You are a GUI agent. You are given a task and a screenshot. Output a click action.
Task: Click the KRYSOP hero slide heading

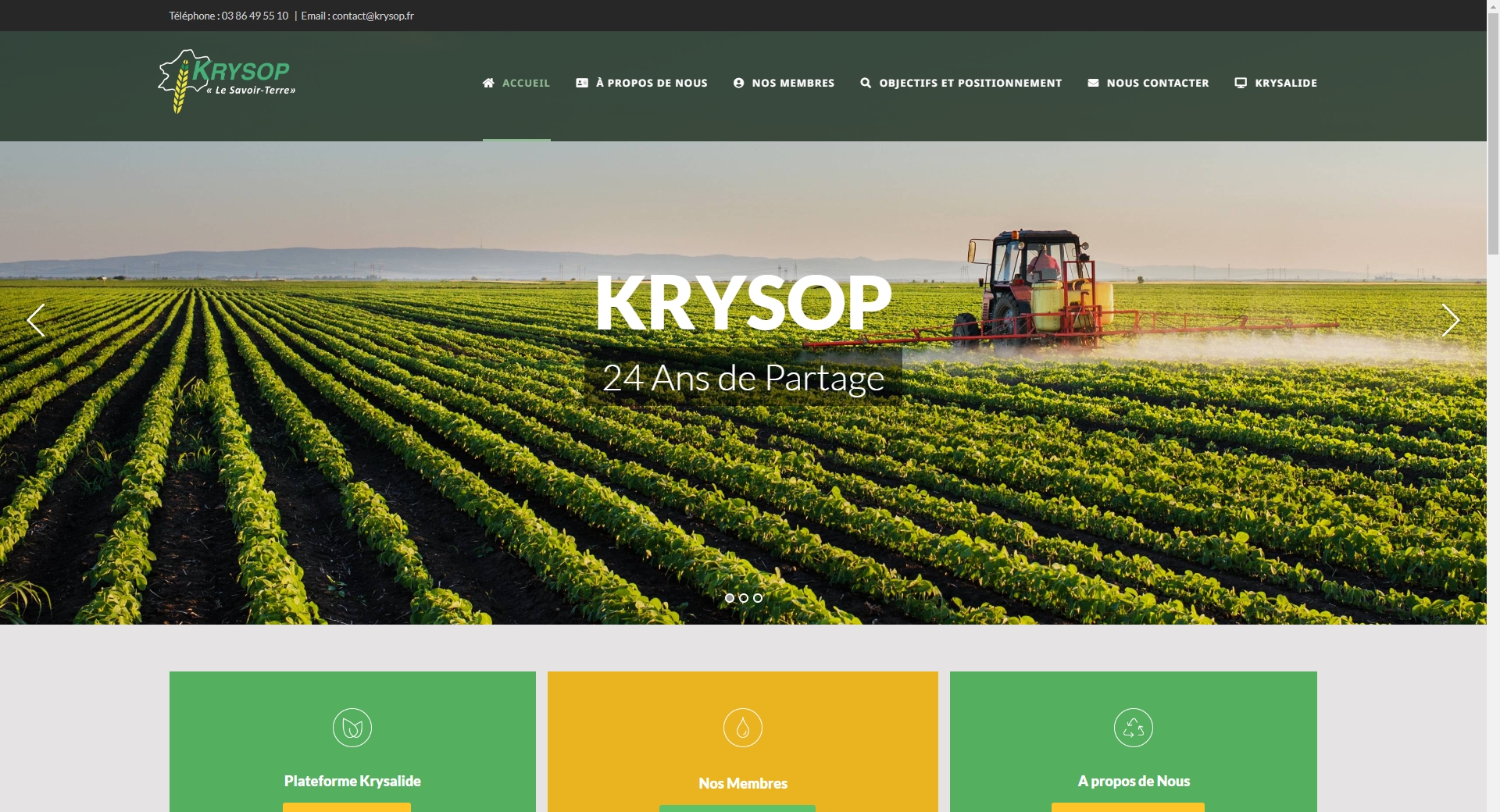tap(743, 302)
